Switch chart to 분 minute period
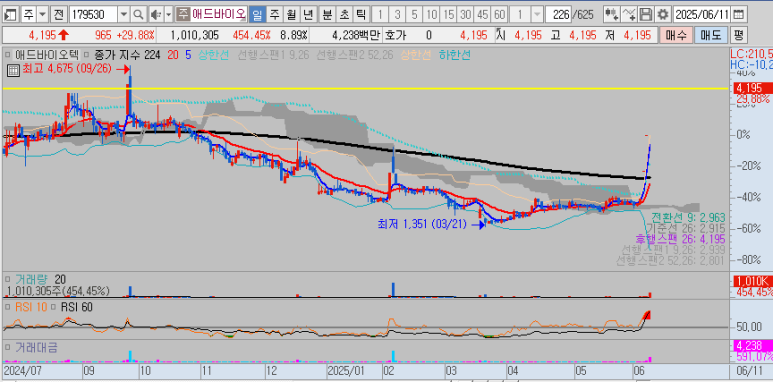The width and height of the screenshot is (773, 382). click(x=327, y=14)
